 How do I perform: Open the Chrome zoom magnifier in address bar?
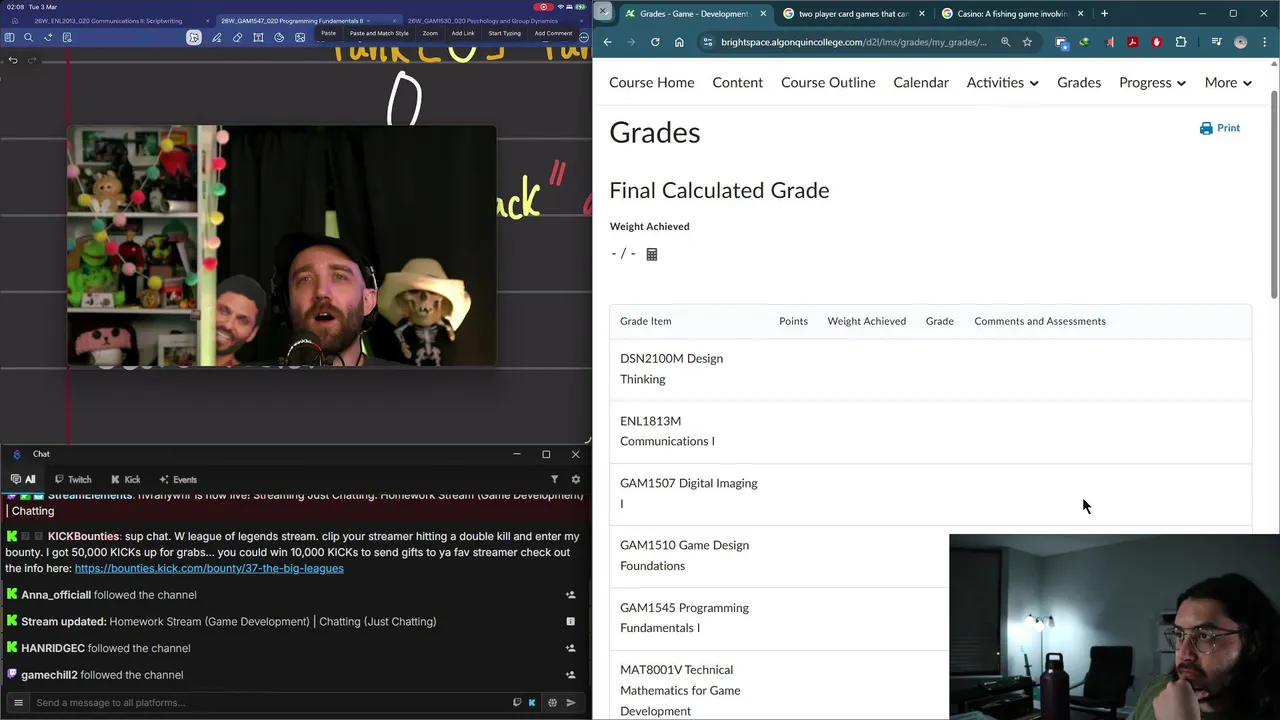(1005, 42)
